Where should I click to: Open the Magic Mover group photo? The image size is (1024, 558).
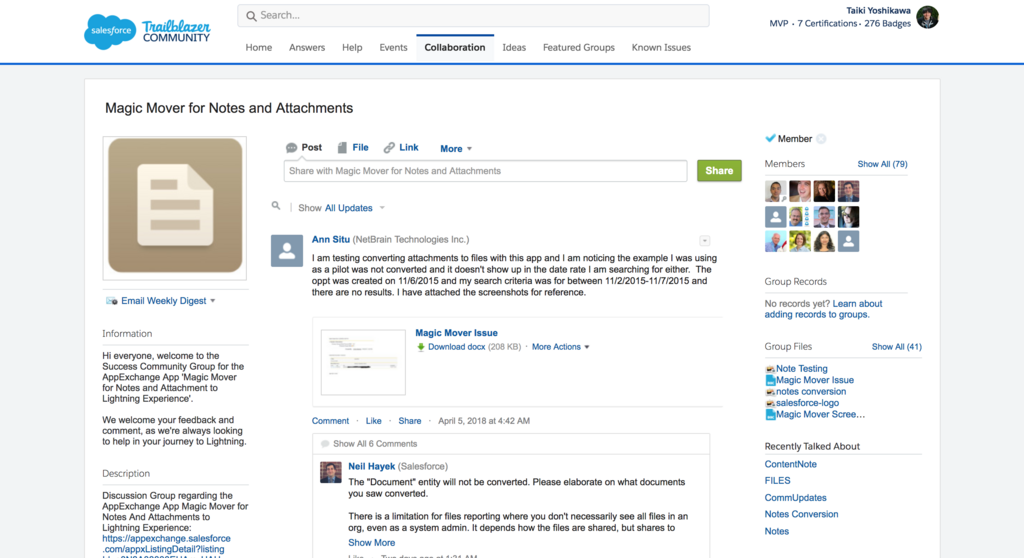[175, 208]
